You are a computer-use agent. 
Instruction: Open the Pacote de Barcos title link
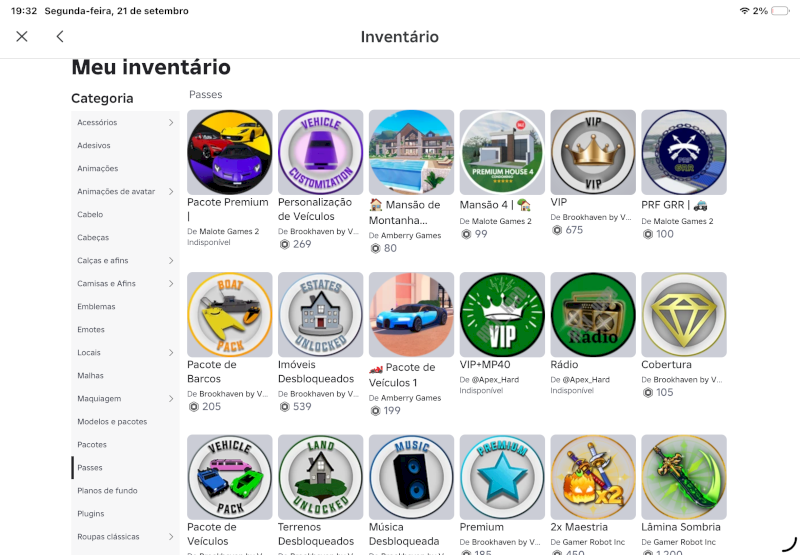coord(212,371)
